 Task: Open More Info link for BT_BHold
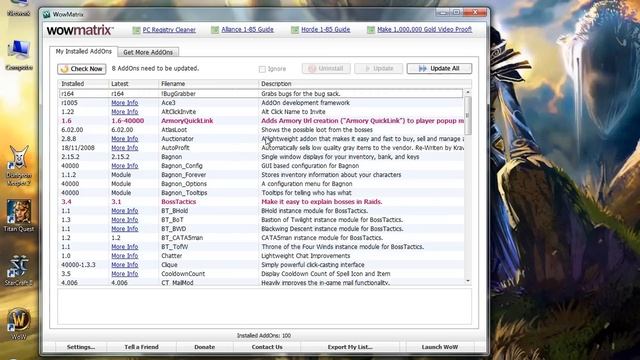(x=124, y=211)
